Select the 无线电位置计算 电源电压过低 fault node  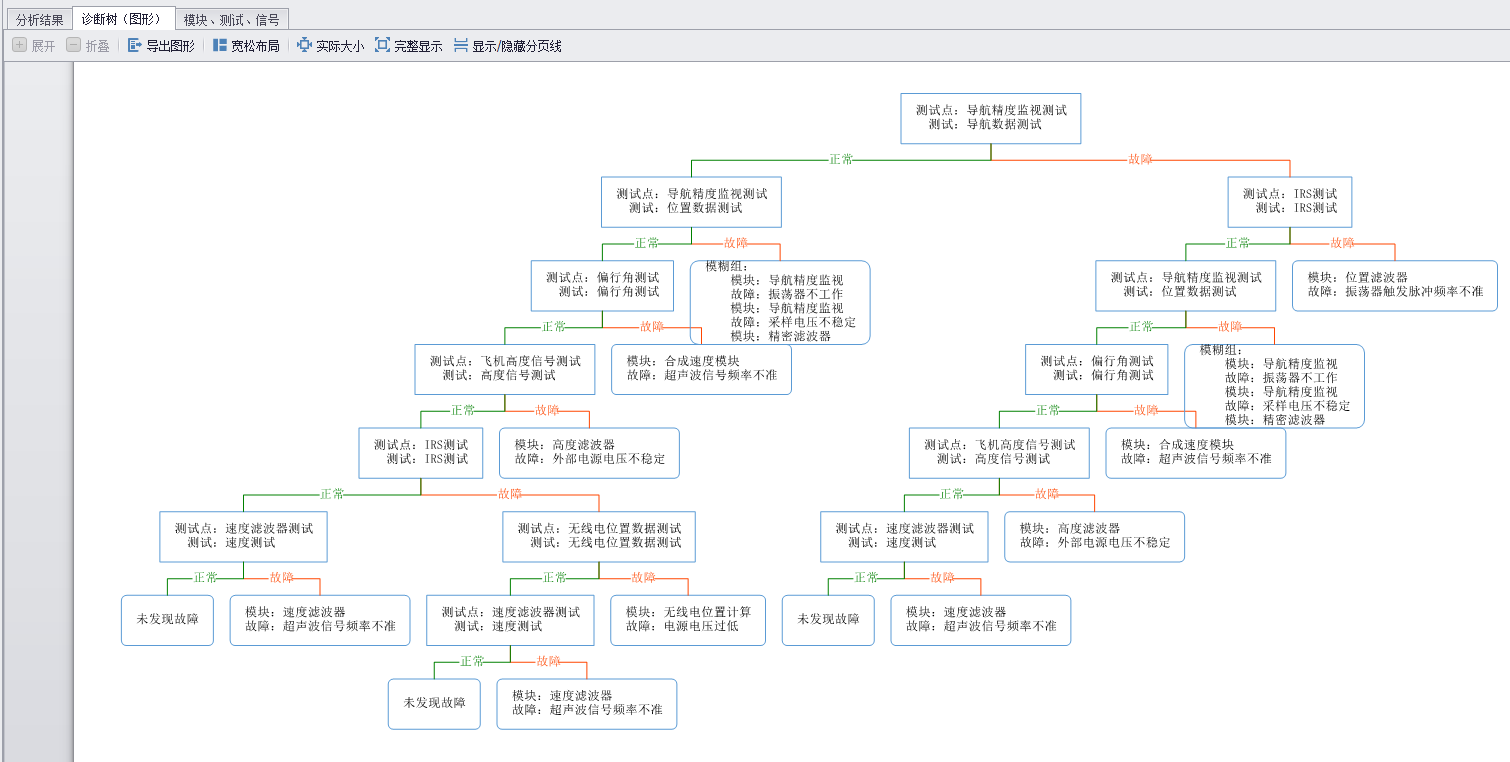pyautogui.click(x=688, y=620)
